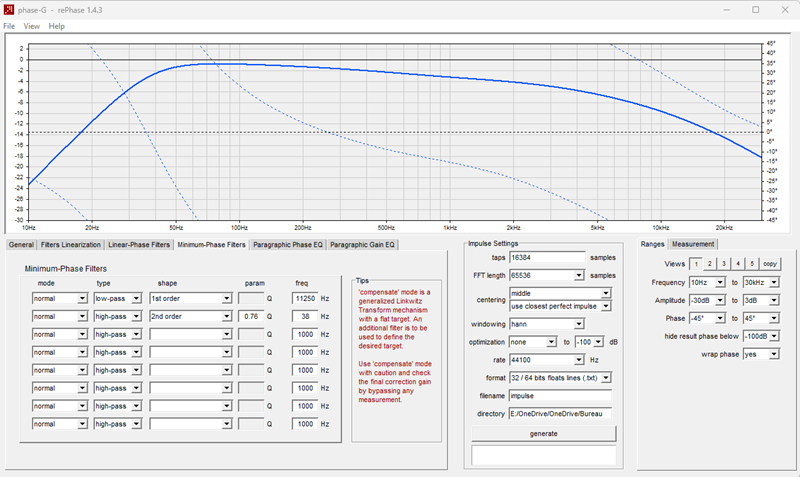The width and height of the screenshot is (800, 477).
Task: Open mode dropdown of low-pass filter row
Action: pos(60,298)
